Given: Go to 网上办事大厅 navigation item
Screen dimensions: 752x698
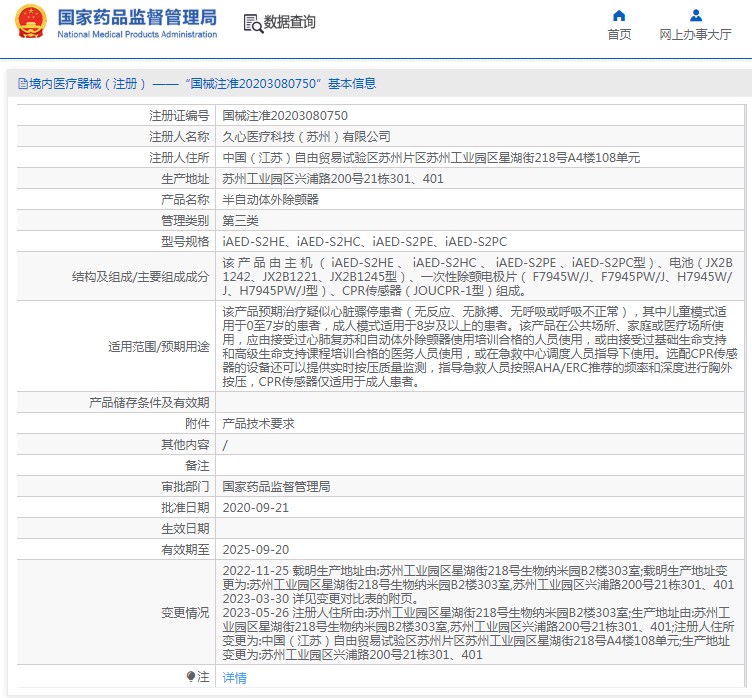Looking at the screenshot, I should (x=695, y=34).
